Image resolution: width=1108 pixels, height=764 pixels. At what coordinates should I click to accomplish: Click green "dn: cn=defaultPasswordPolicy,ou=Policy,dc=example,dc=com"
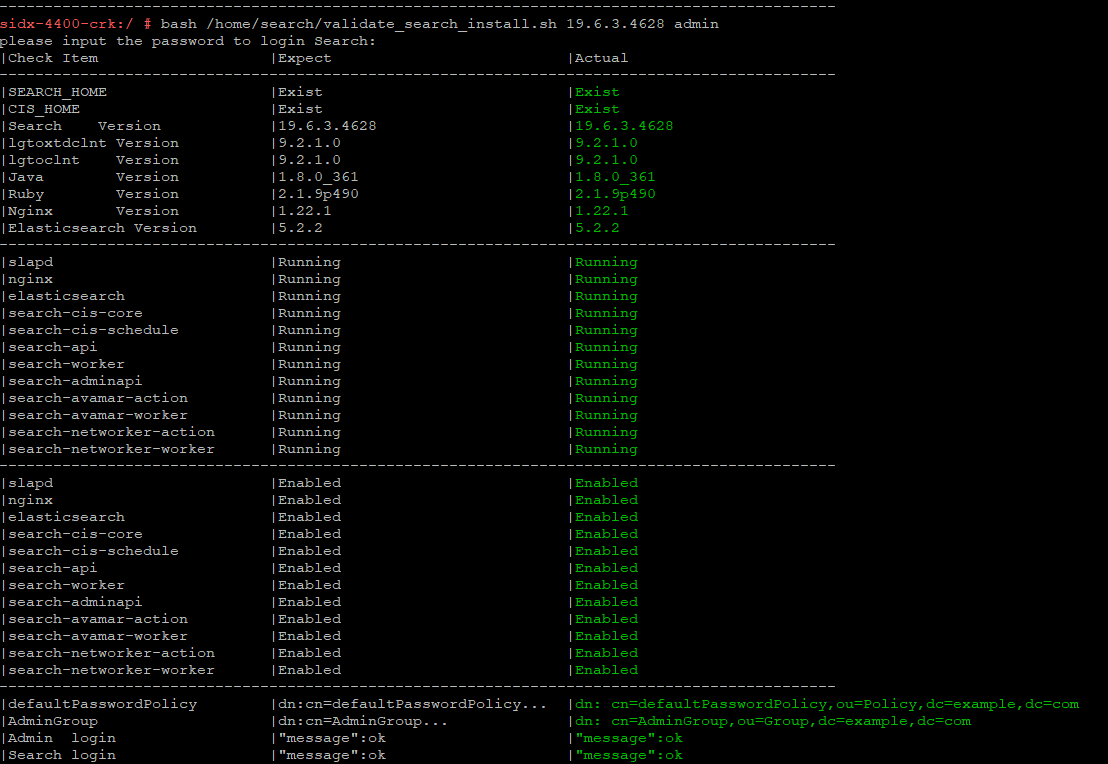click(x=827, y=704)
